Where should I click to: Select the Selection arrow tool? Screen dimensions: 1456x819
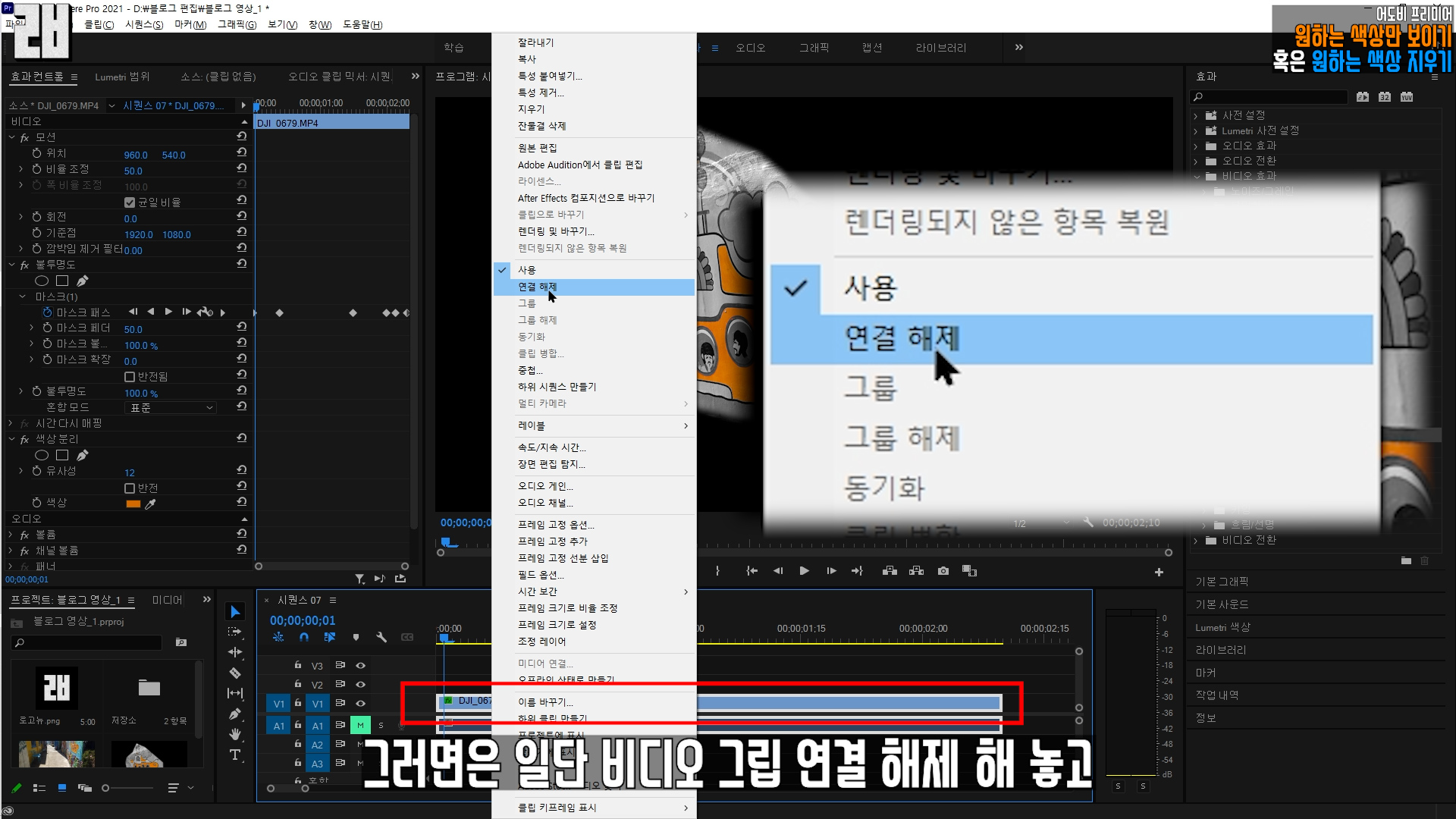(x=235, y=612)
